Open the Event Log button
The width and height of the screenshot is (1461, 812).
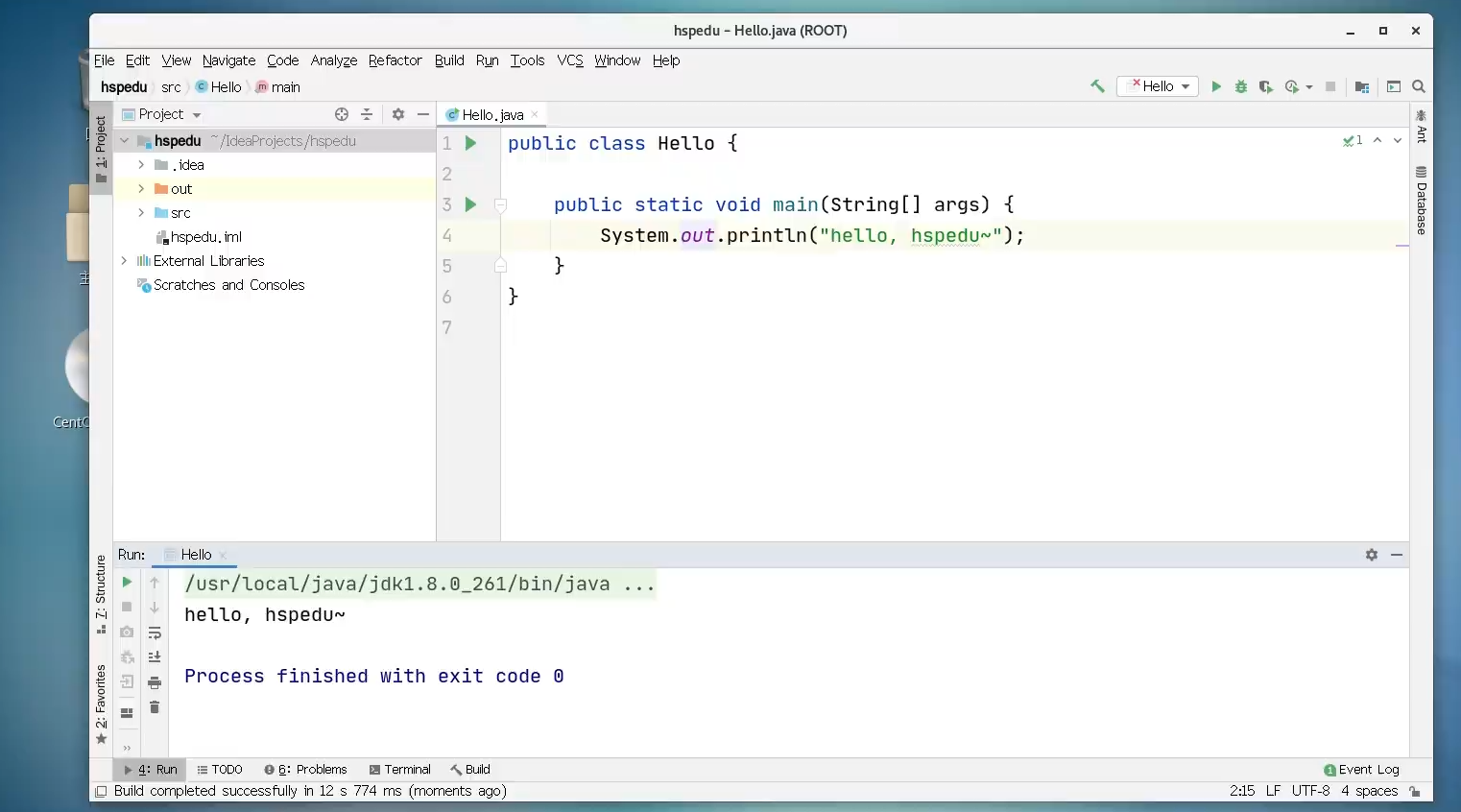pos(1361,770)
